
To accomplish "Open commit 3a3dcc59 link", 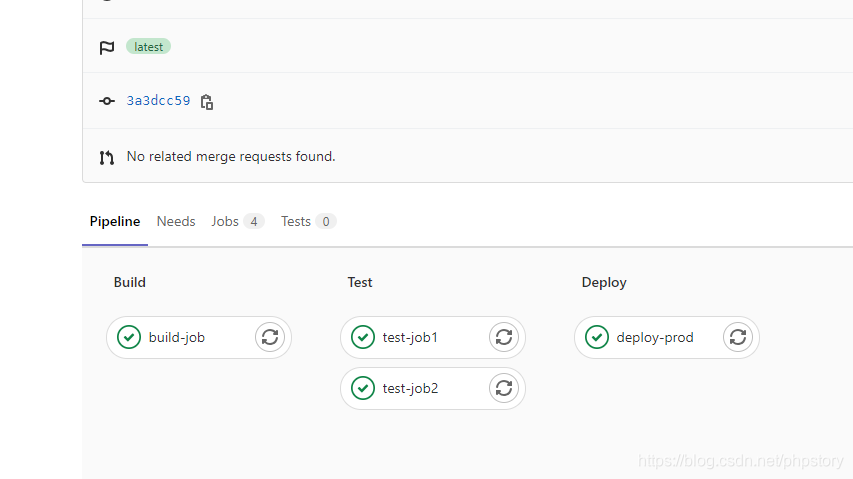I will [158, 101].
